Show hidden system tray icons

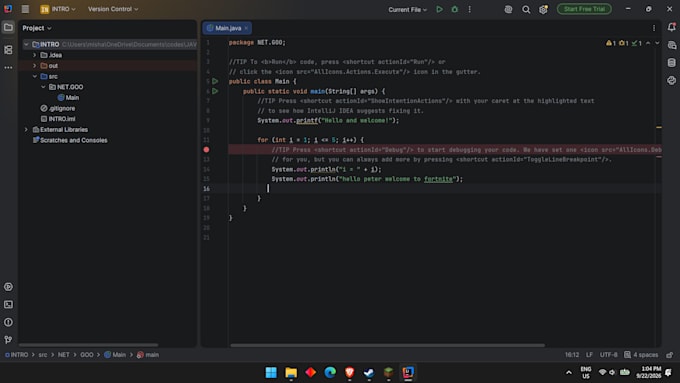pos(569,372)
